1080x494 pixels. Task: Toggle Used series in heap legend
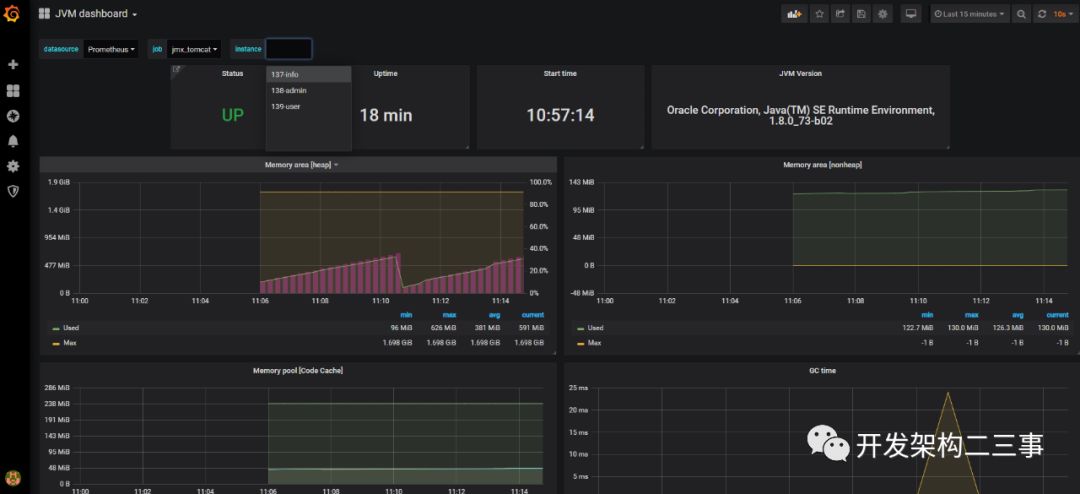pyautogui.click(x=70, y=328)
